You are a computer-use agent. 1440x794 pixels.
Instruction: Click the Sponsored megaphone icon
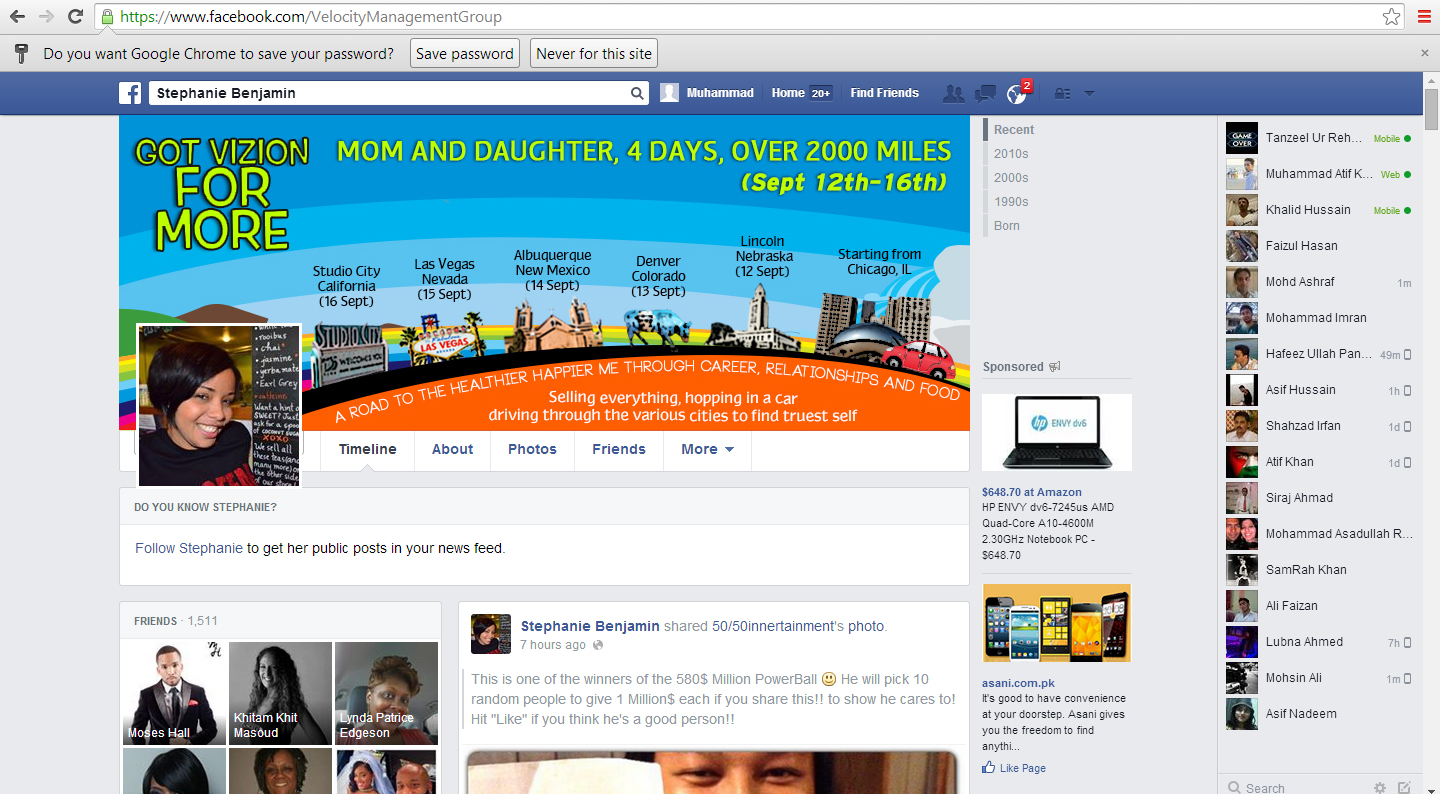(1053, 366)
